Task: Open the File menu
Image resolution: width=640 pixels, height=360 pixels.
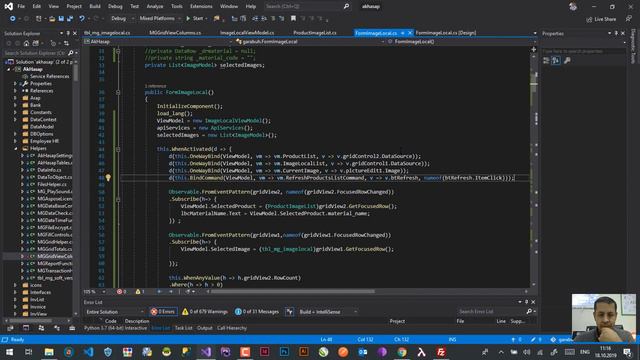Action: pos(21,6)
